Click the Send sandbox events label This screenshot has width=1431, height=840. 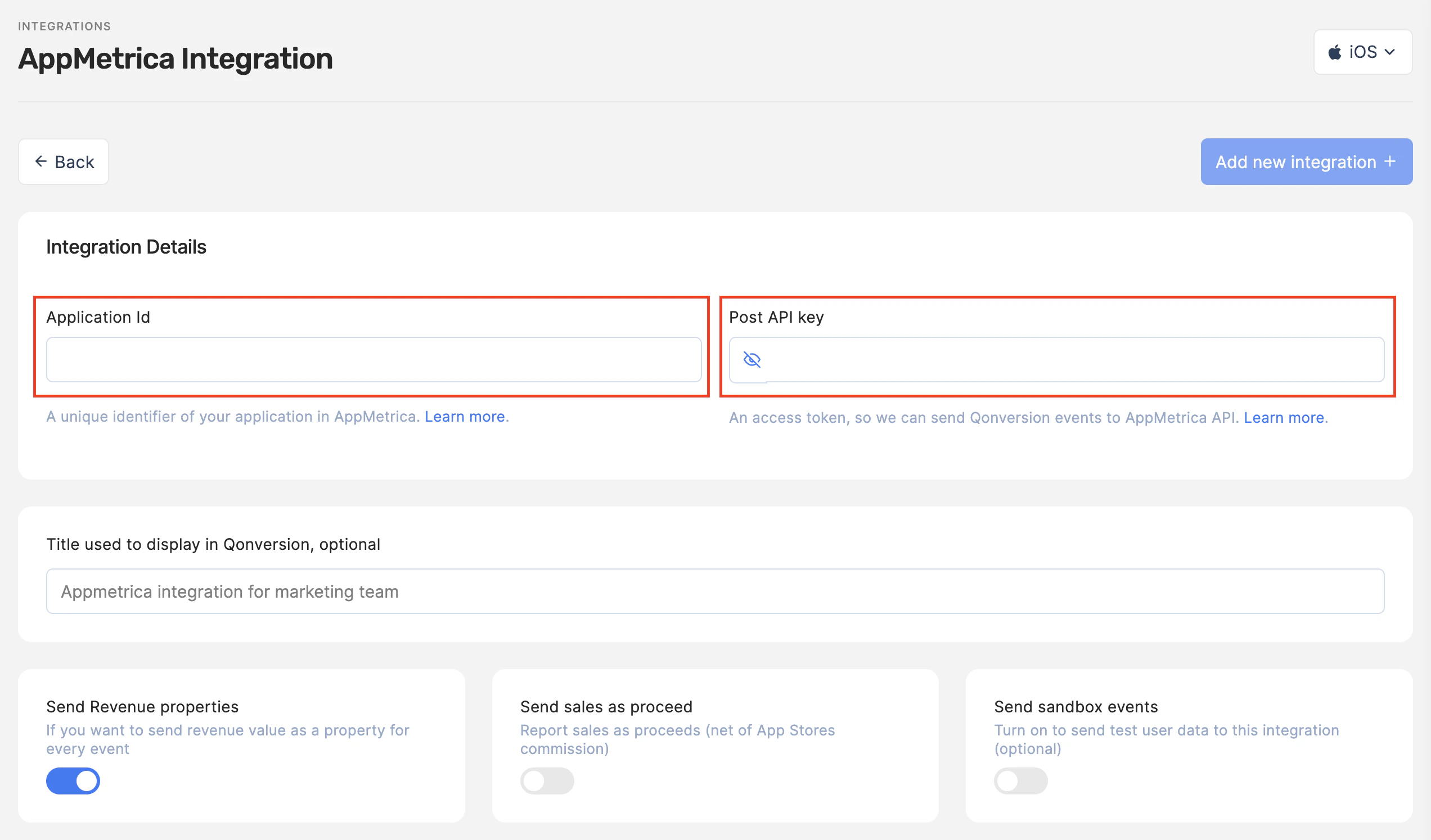pyautogui.click(x=1075, y=707)
